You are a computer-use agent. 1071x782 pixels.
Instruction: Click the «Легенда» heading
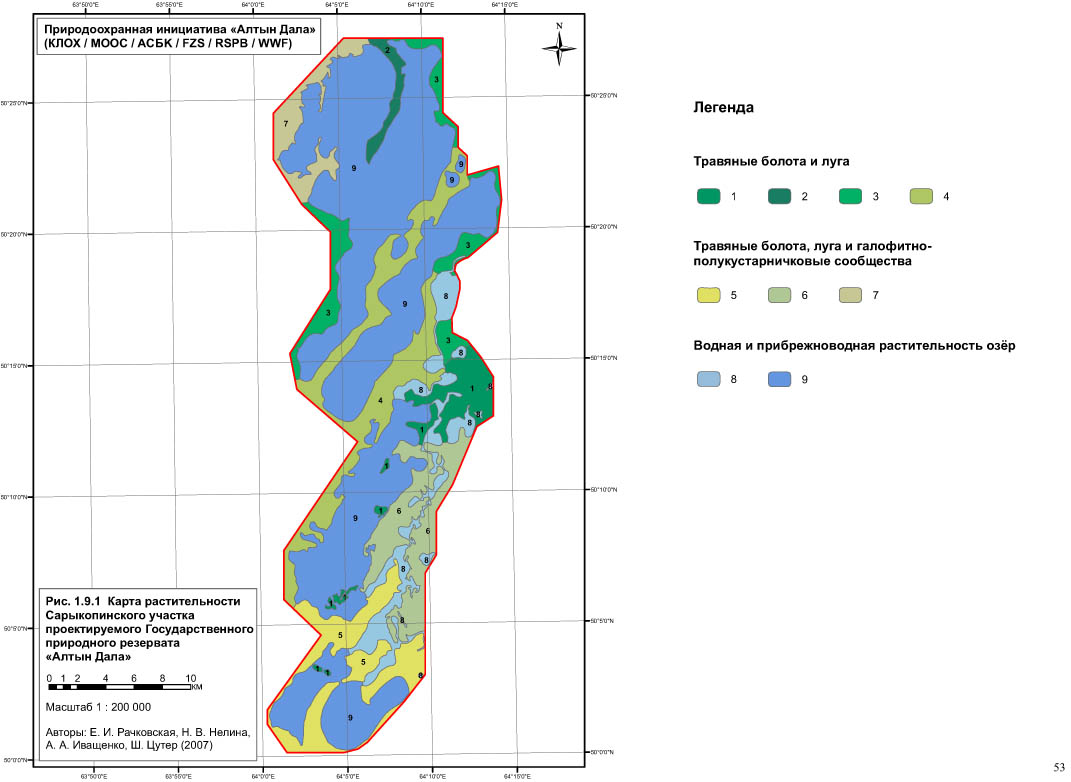click(722, 108)
